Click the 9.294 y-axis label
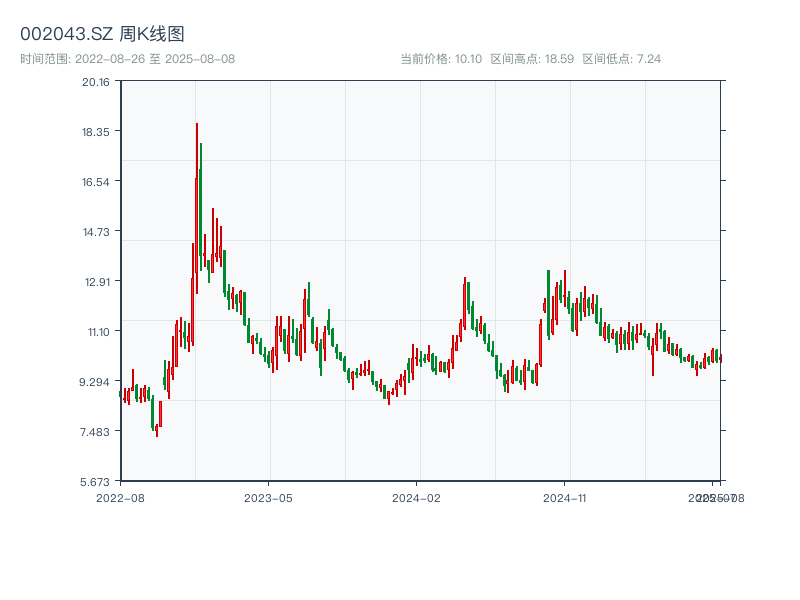 (x=96, y=382)
